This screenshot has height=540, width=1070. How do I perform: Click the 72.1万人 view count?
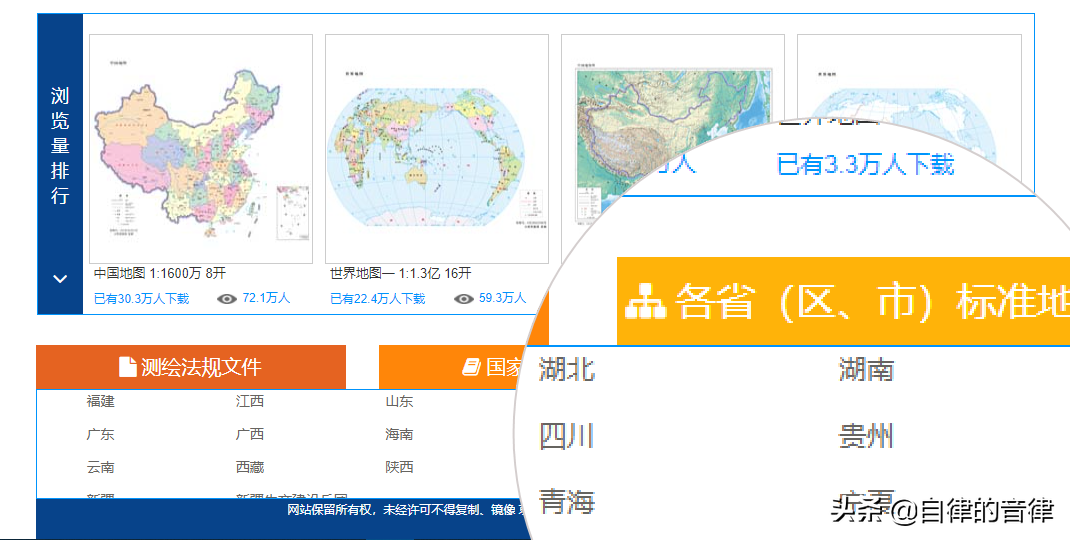[266, 298]
